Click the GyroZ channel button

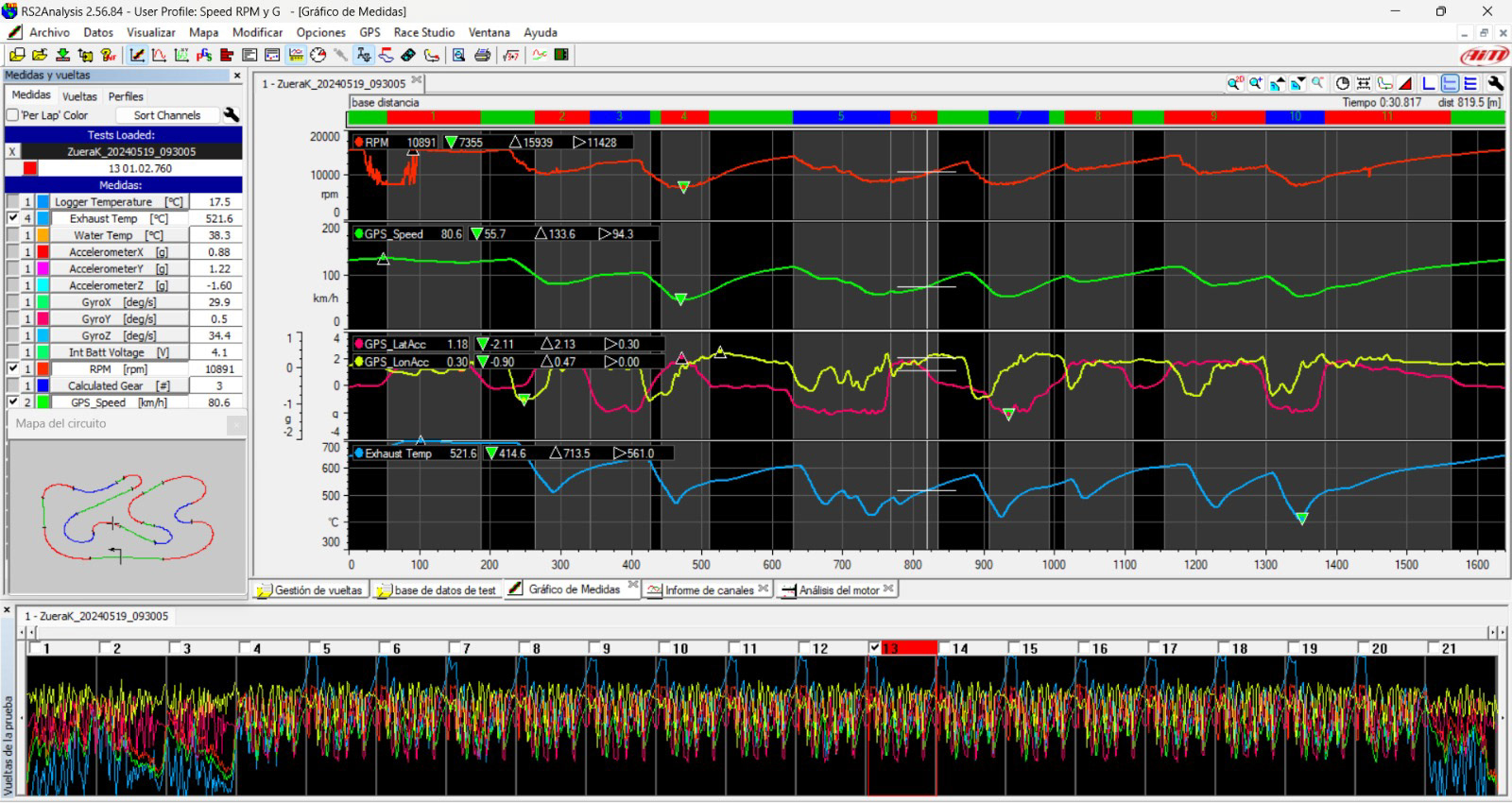click(119, 335)
